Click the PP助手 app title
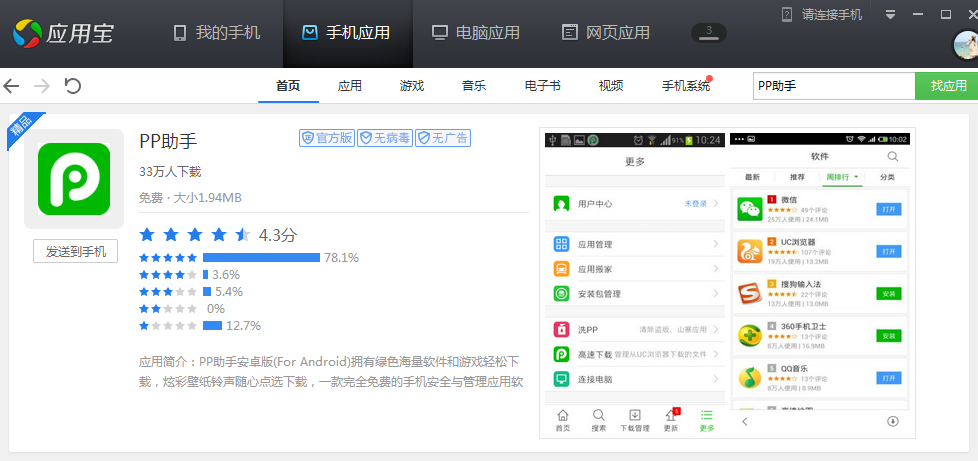The width and height of the screenshot is (978, 461). (x=168, y=142)
